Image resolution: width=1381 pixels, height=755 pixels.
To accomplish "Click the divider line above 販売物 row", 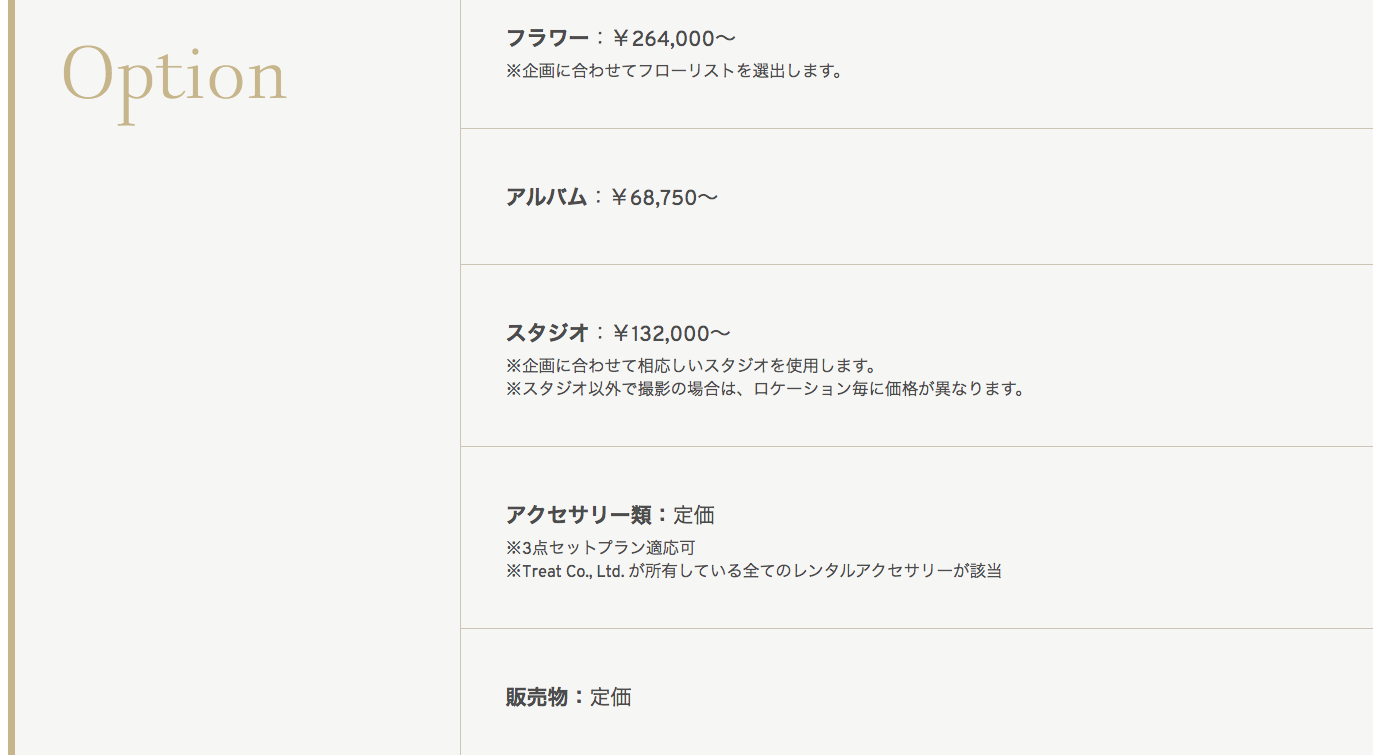I will [x=917, y=628].
